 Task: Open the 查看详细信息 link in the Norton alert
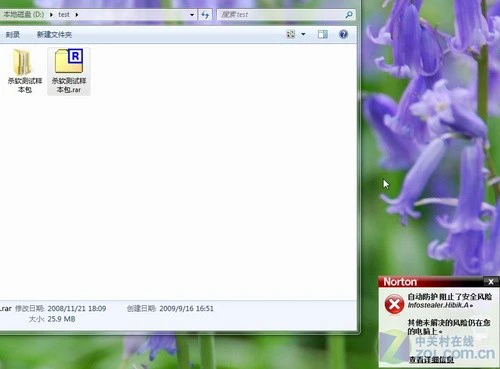pyautogui.click(x=431, y=360)
